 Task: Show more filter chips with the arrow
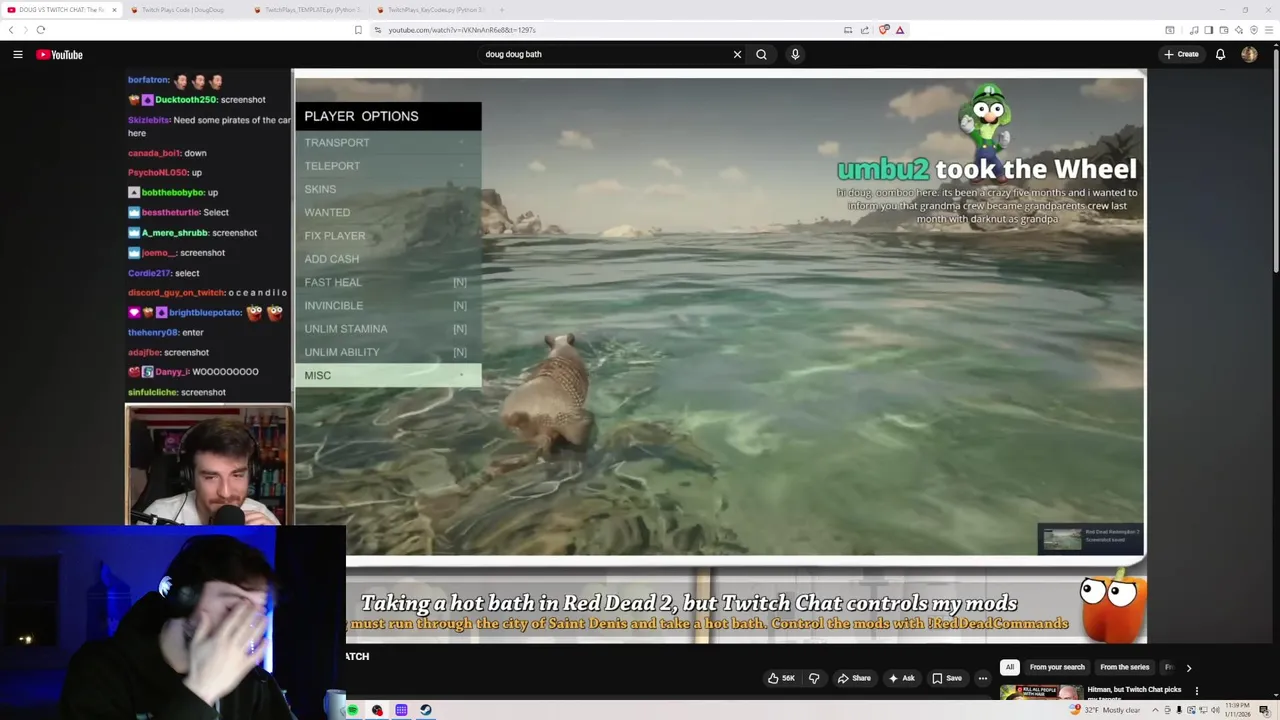(x=1188, y=667)
